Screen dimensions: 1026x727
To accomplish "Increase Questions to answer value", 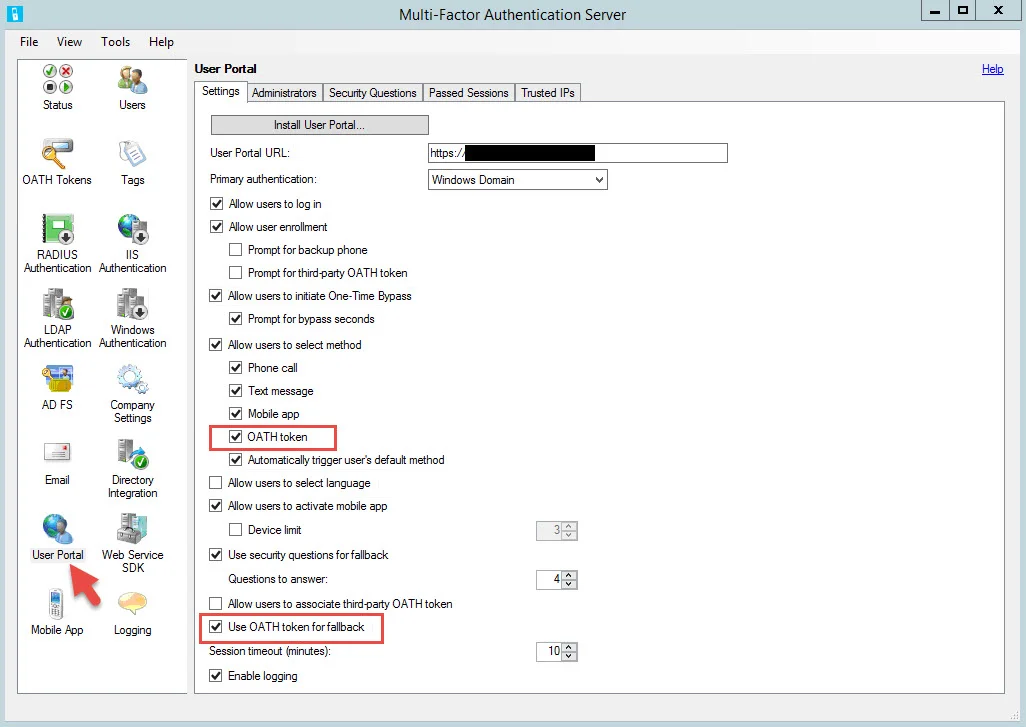I will coord(569,575).
